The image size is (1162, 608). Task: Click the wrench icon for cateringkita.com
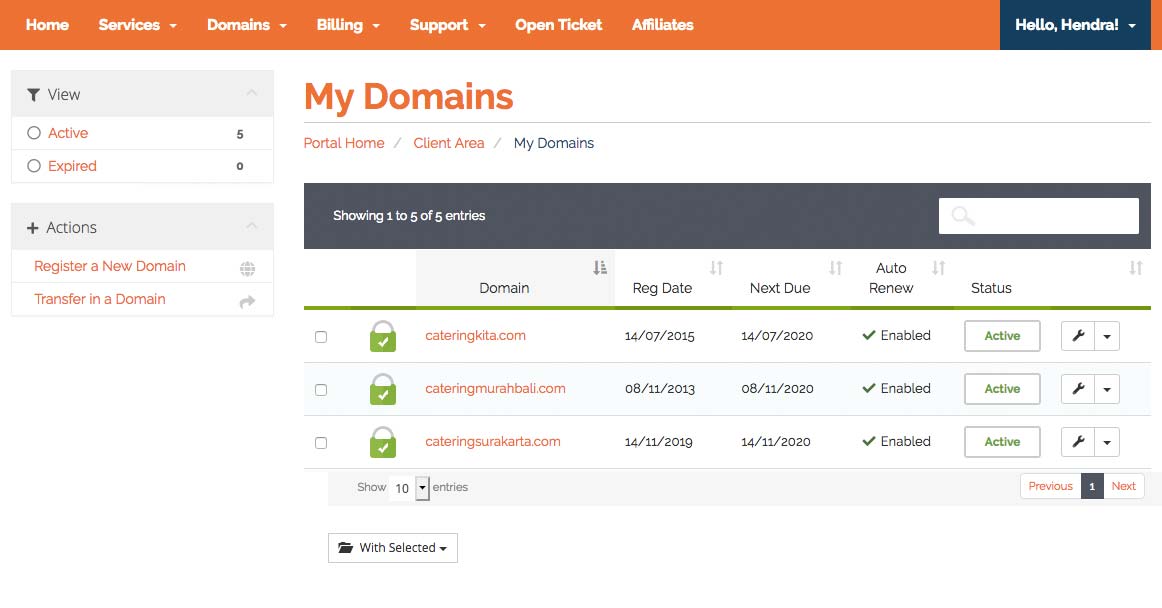(x=1078, y=336)
